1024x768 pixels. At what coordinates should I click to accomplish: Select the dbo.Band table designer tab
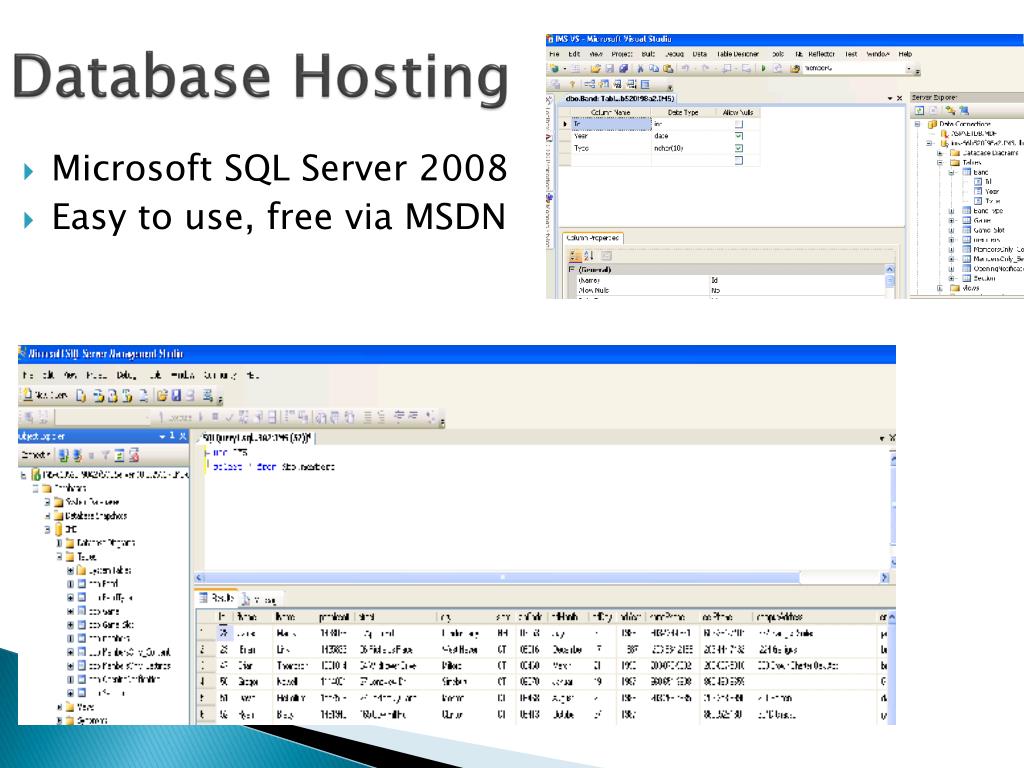tap(619, 99)
